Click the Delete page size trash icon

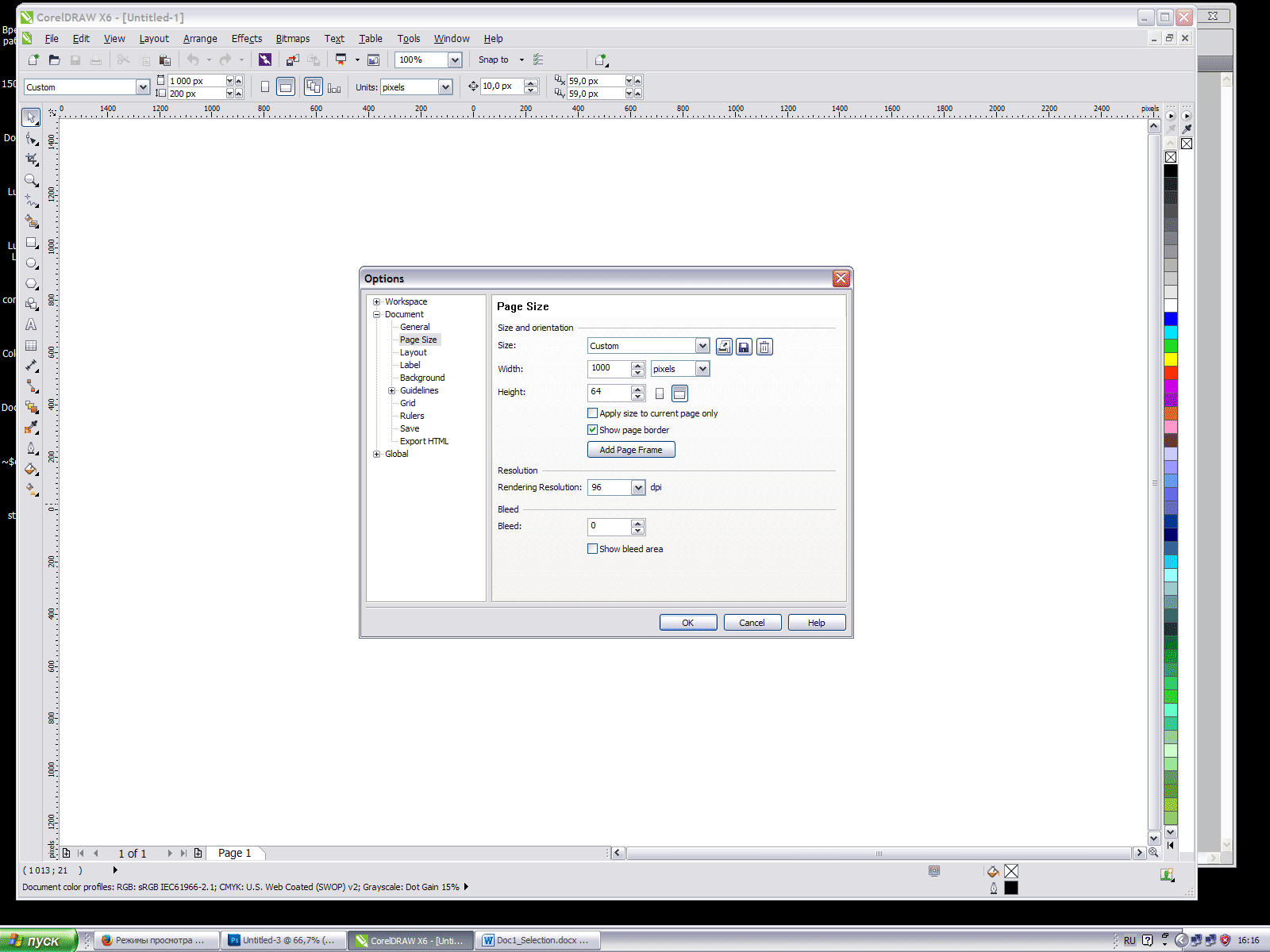pos(764,347)
